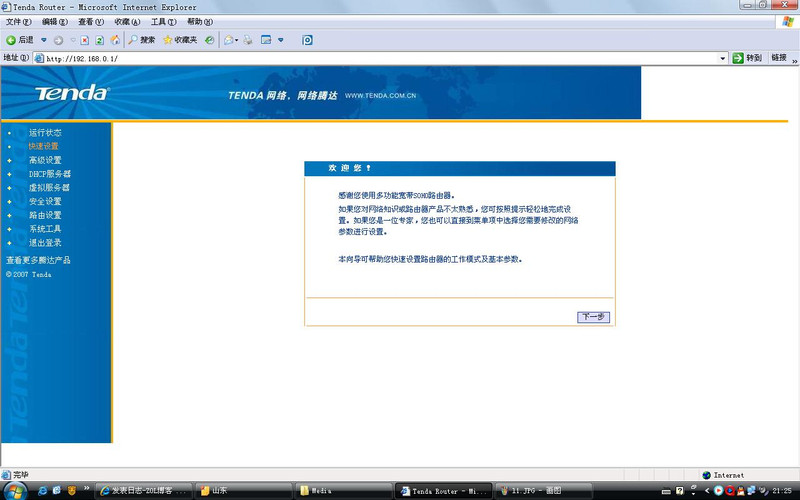This screenshot has width=800, height=500.
Task: Click the Tenda logo in banner
Action: (72, 93)
